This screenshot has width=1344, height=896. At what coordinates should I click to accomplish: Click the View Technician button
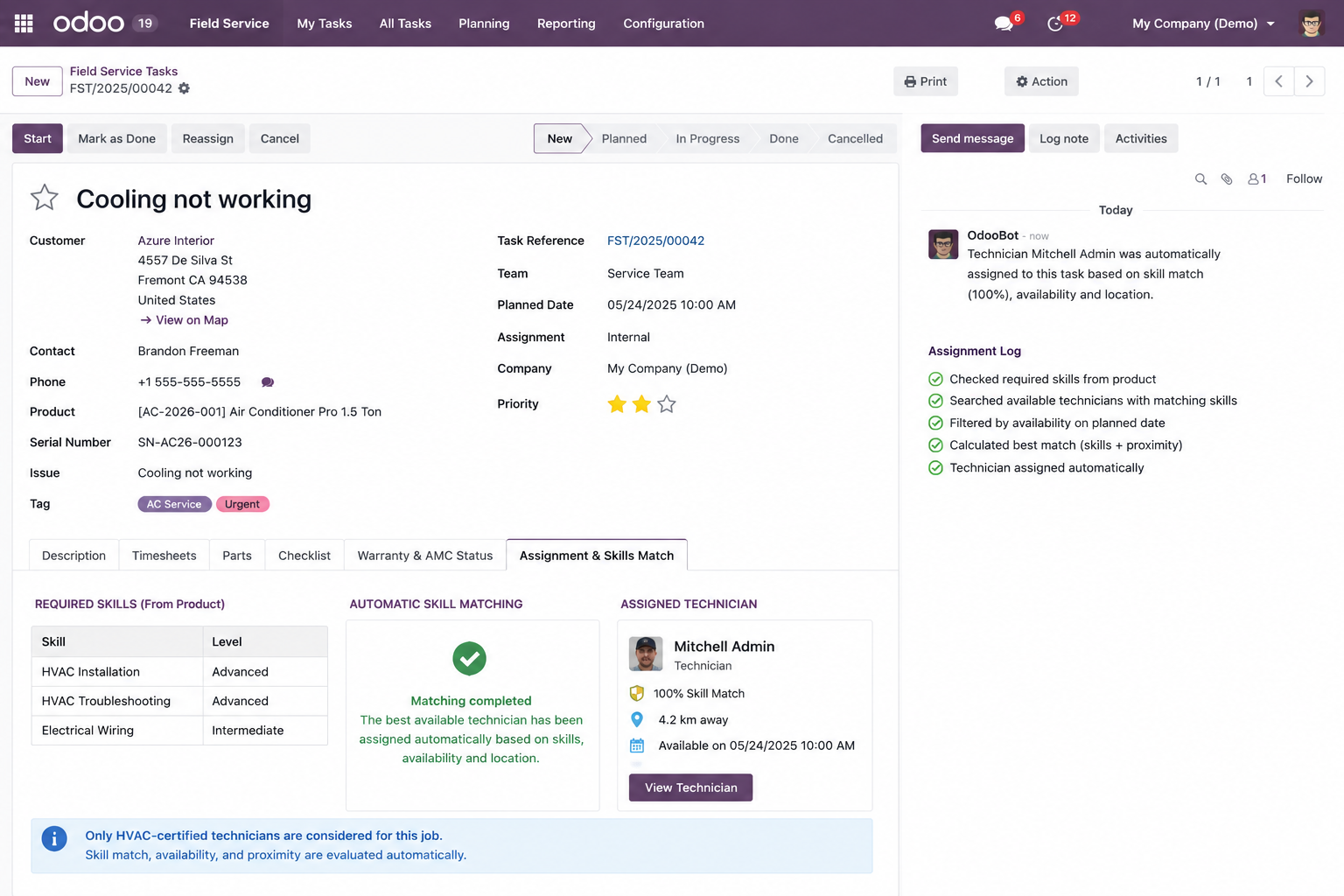click(691, 787)
